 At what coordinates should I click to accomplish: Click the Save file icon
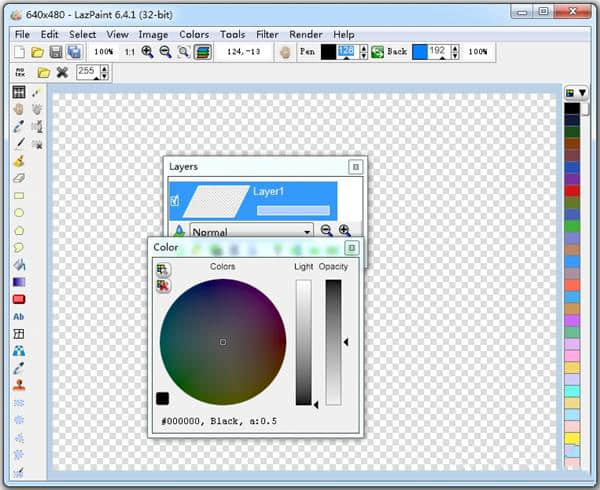coord(56,52)
